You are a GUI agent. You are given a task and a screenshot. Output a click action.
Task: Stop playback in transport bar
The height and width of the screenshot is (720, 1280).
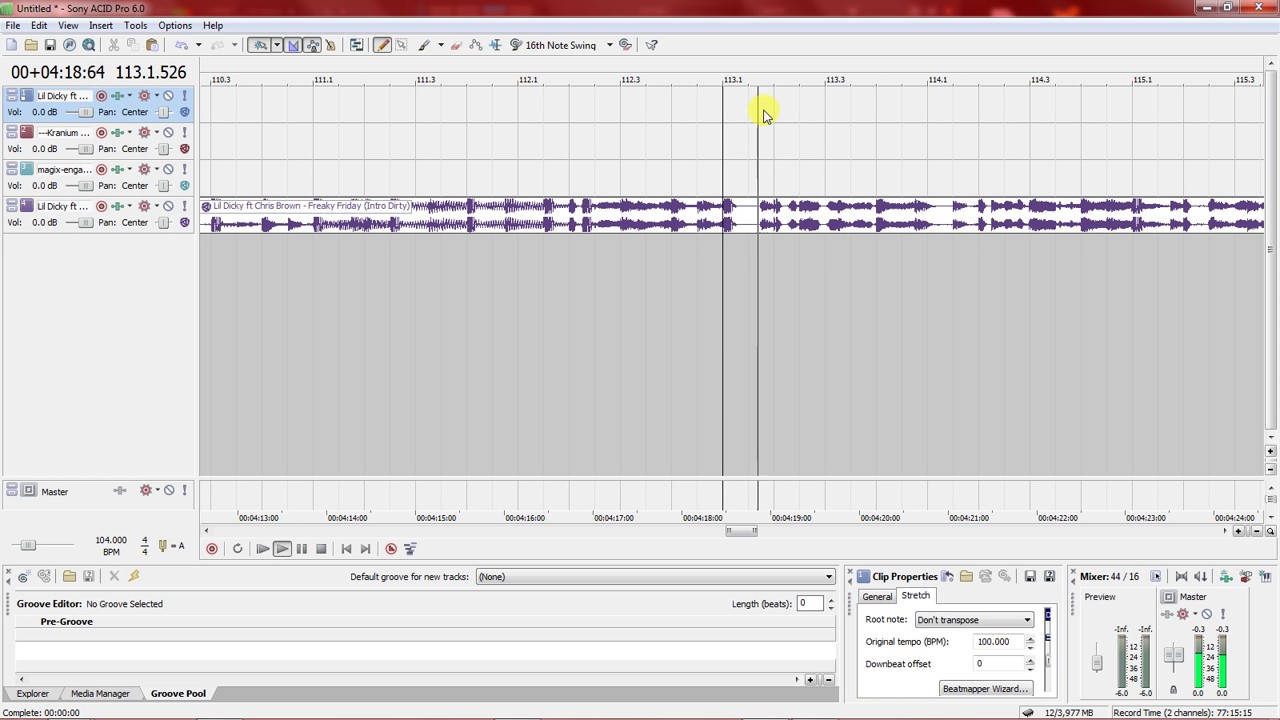(321, 549)
